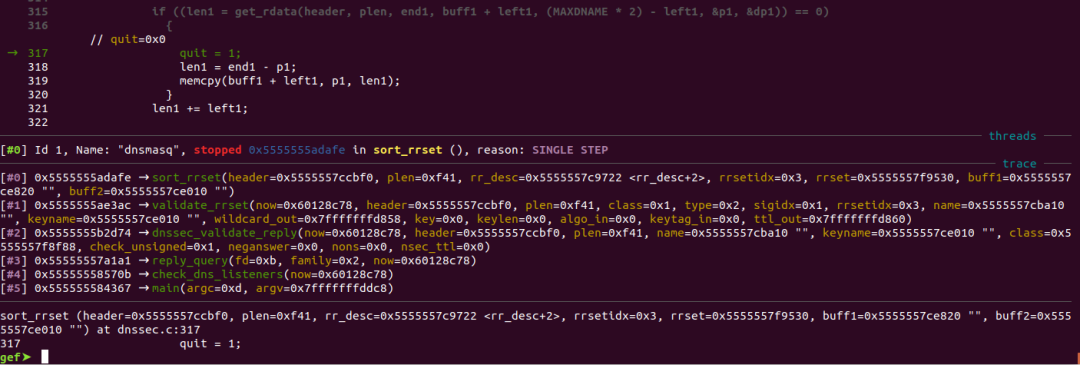Click frame [#0] marker in trace

12,177
